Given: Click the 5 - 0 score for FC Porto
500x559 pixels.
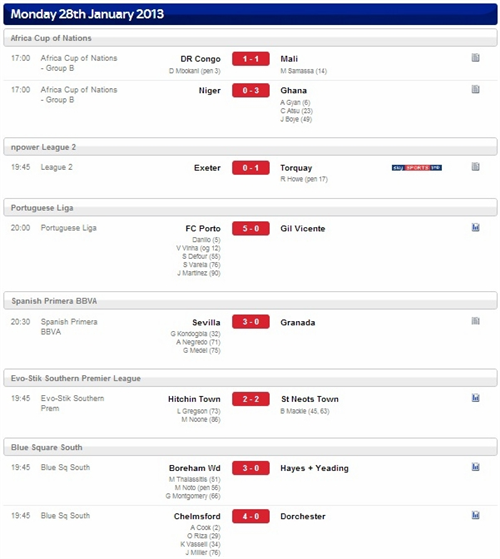Looking at the screenshot, I should [x=251, y=228].
